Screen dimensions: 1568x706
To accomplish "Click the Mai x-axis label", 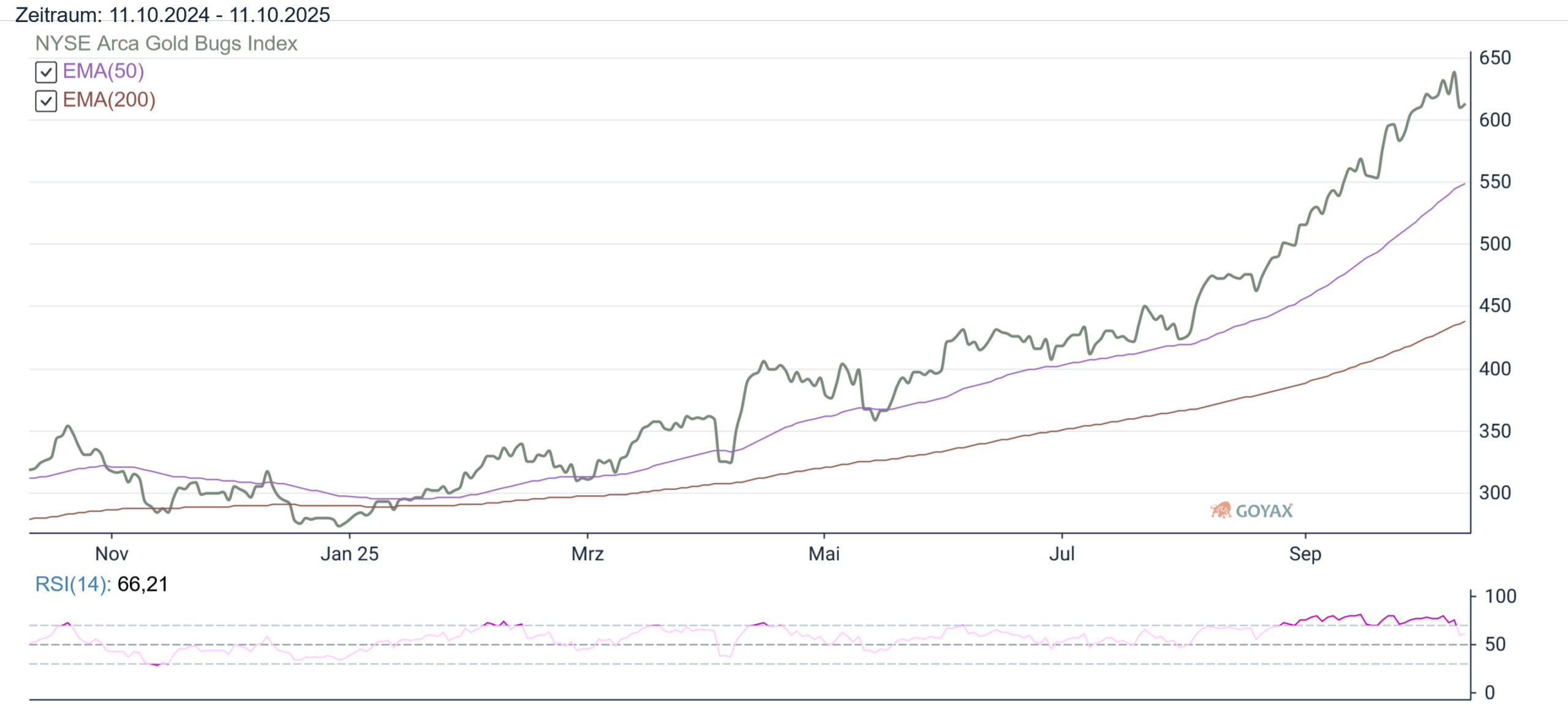I will [824, 554].
